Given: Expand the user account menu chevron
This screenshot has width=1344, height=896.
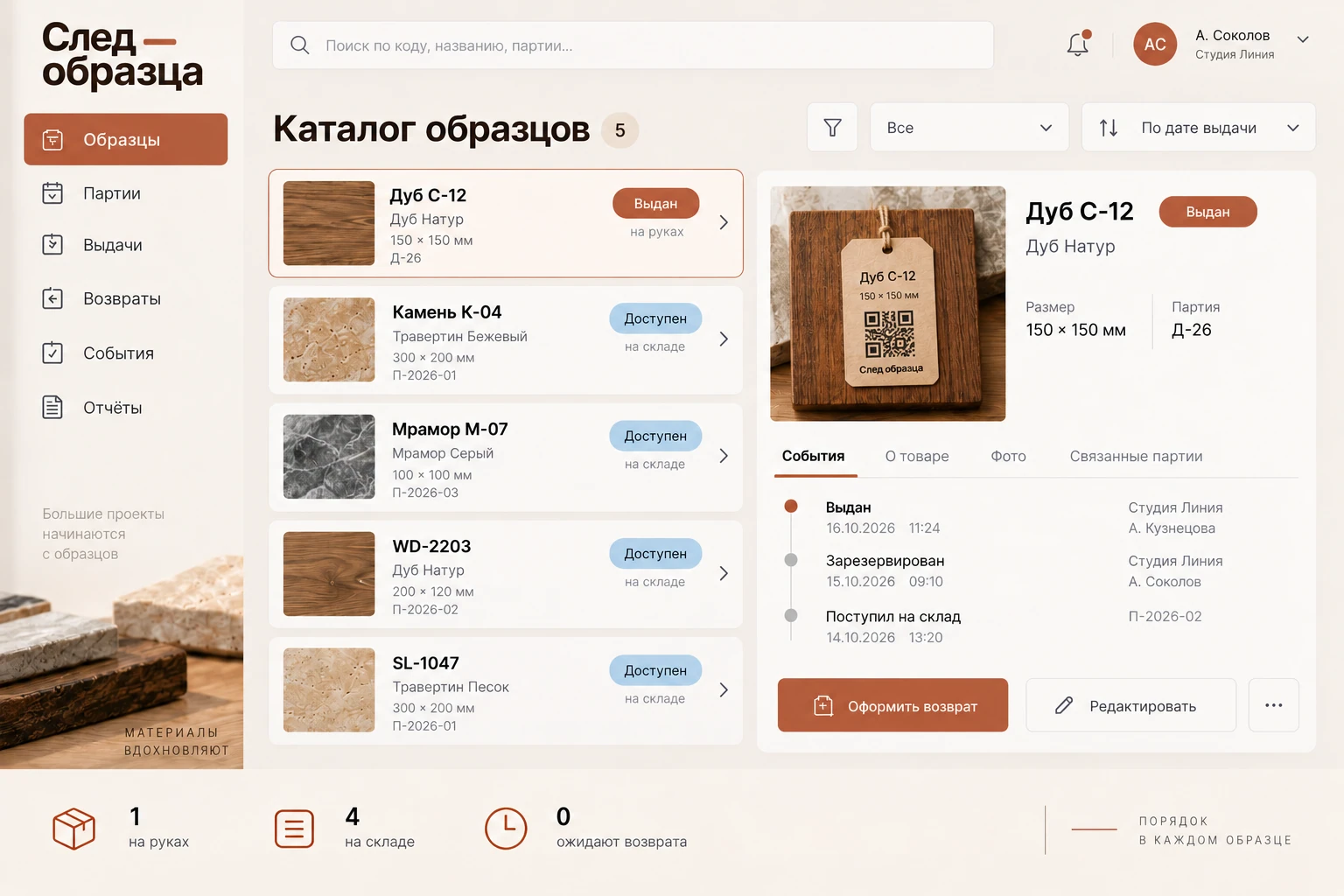Looking at the screenshot, I should [1302, 39].
